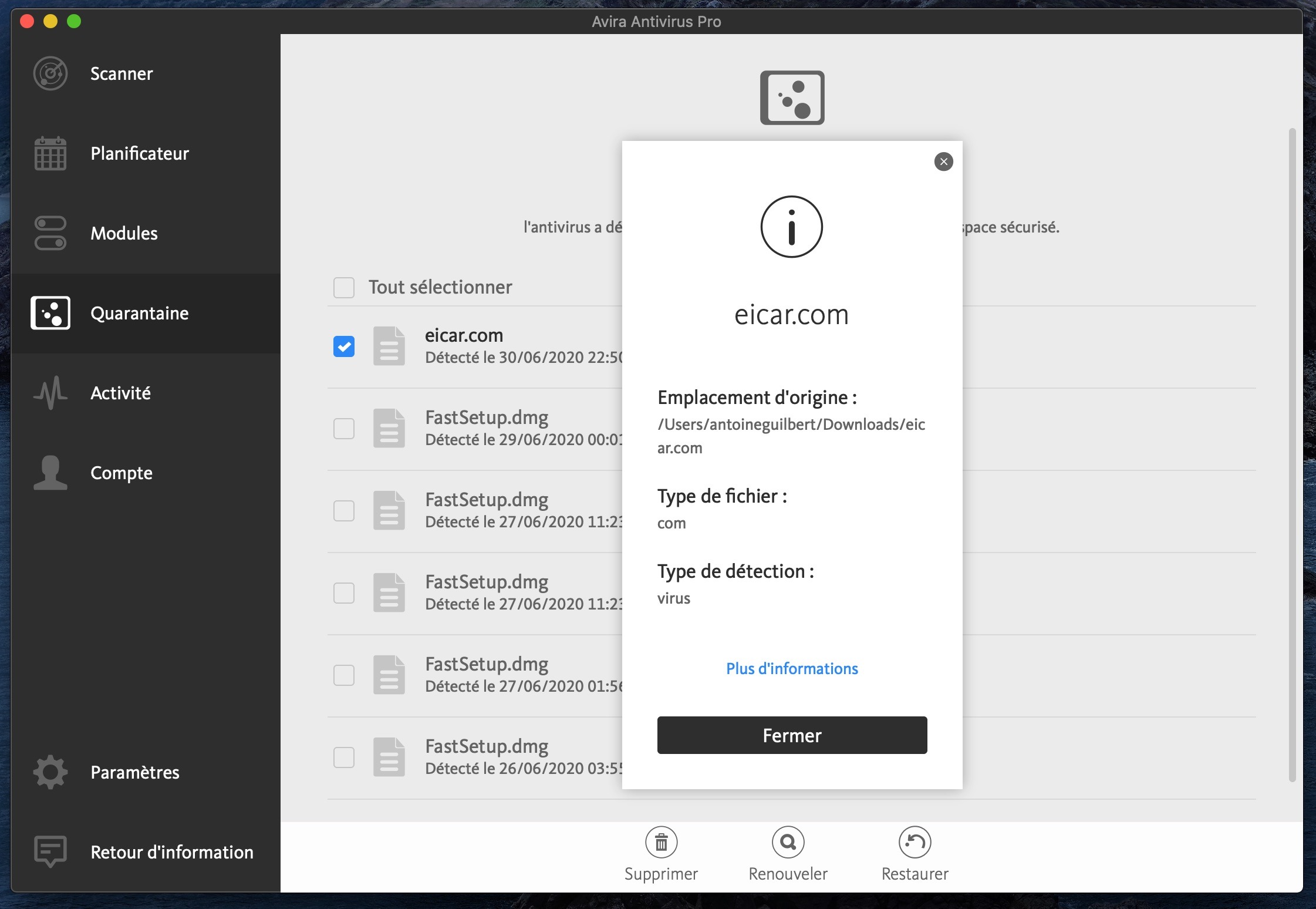Click file icon of FastSetup.dmg 27/06/2020 01:56
Viewport: 1316px width, 909px height.
pos(389,675)
